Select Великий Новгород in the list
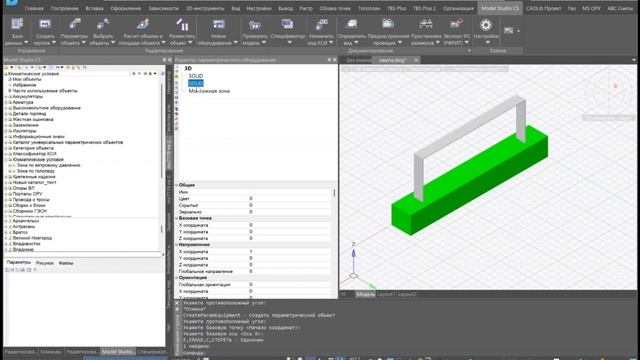 coord(32,238)
